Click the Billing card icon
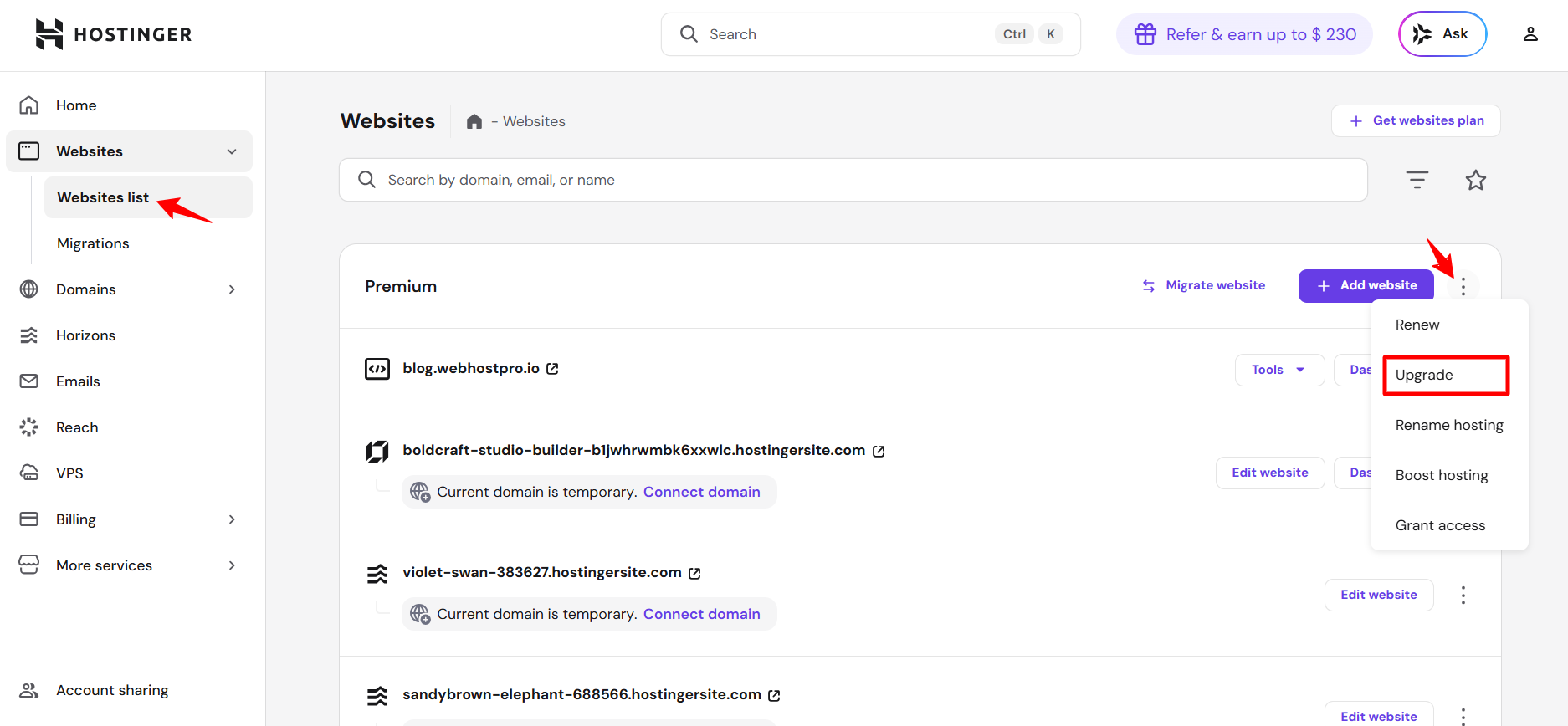1568x726 pixels. (29, 519)
